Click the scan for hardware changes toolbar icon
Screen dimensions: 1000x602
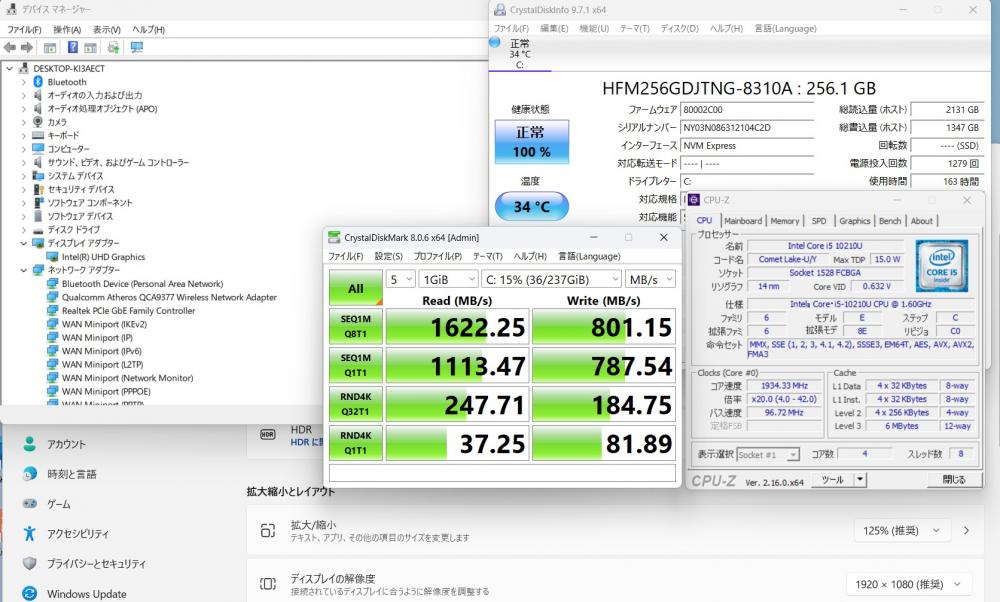[x=136, y=47]
